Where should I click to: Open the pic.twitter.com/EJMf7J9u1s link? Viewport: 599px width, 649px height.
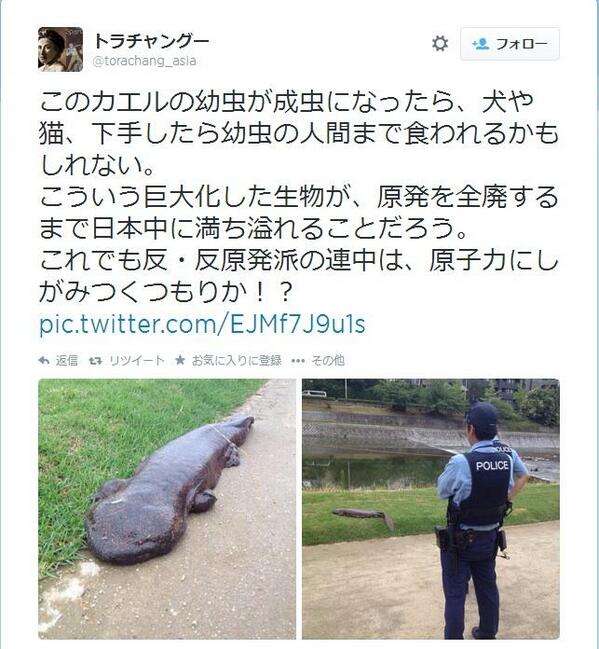(202, 324)
